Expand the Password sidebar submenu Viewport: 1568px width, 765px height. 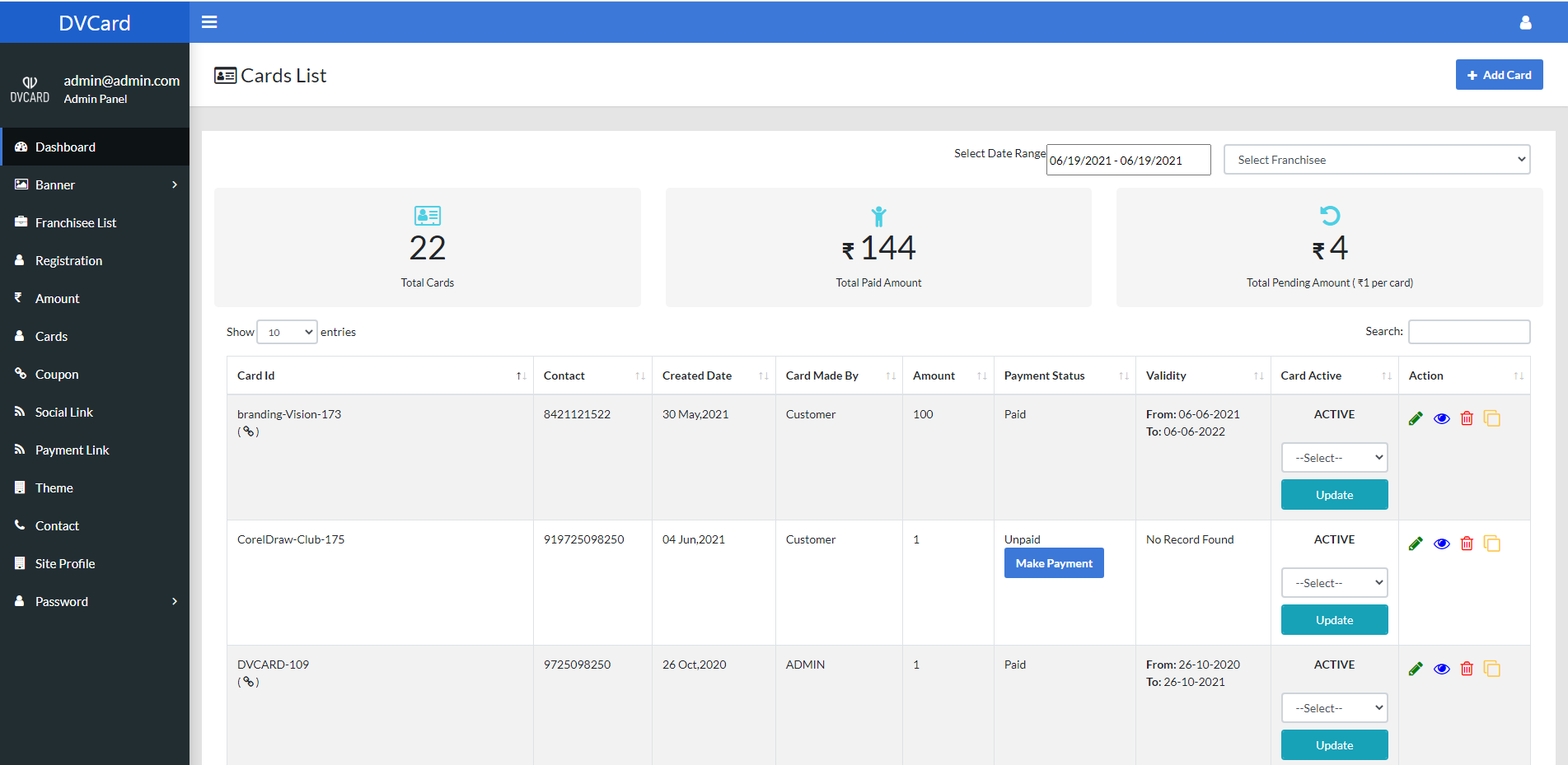pos(95,601)
